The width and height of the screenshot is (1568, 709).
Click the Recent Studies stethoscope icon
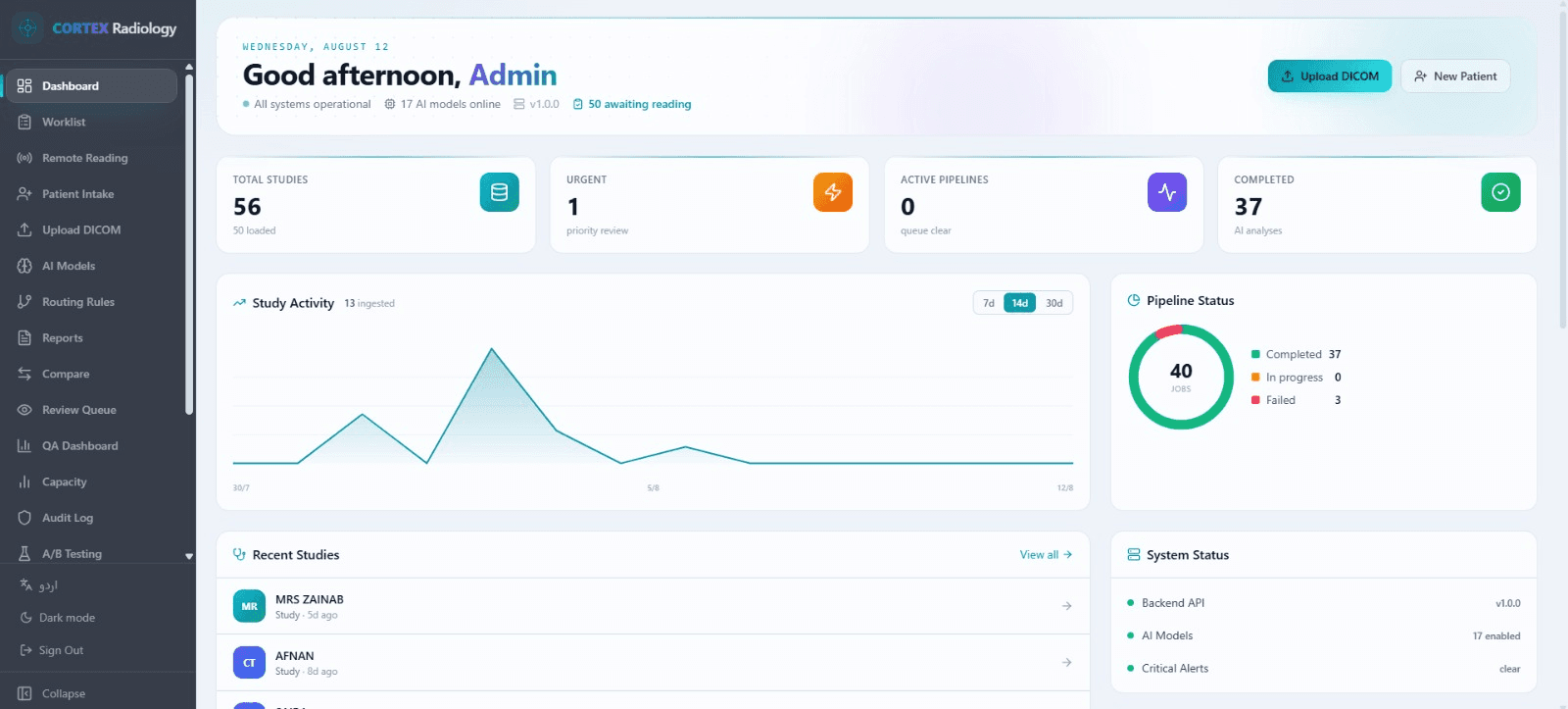pos(239,555)
